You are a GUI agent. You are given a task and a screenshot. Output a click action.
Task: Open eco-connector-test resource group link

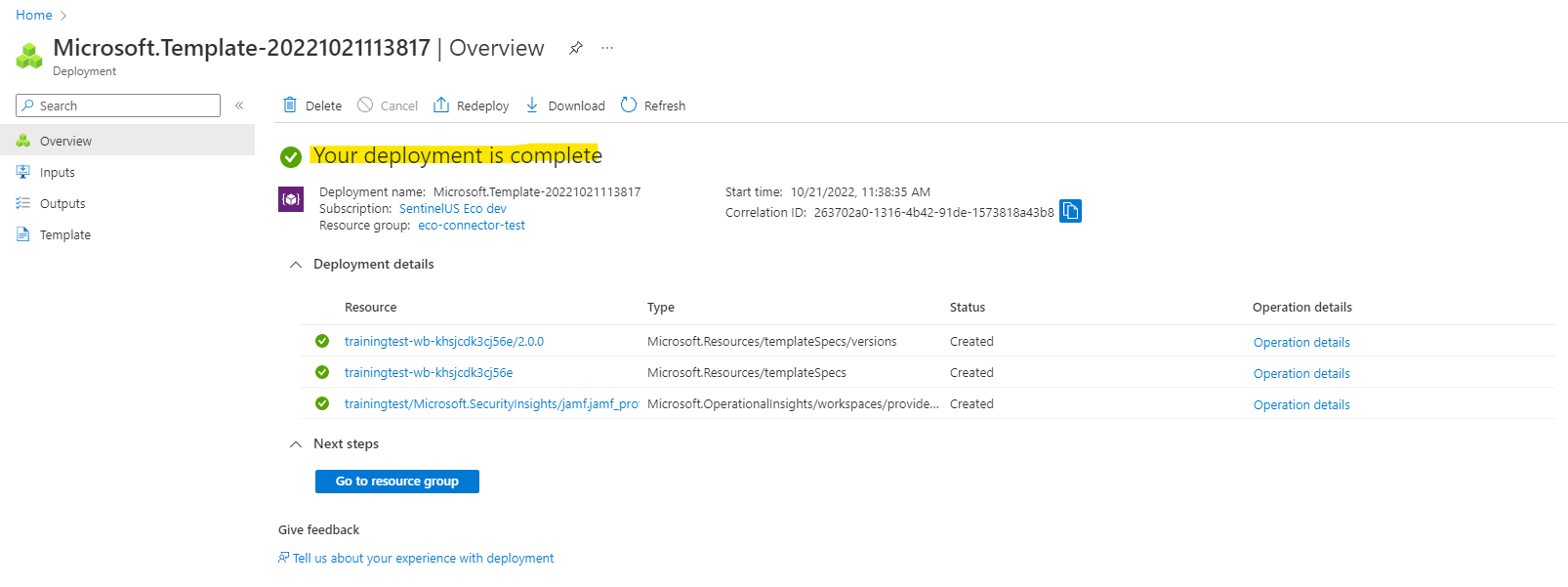pos(472,225)
